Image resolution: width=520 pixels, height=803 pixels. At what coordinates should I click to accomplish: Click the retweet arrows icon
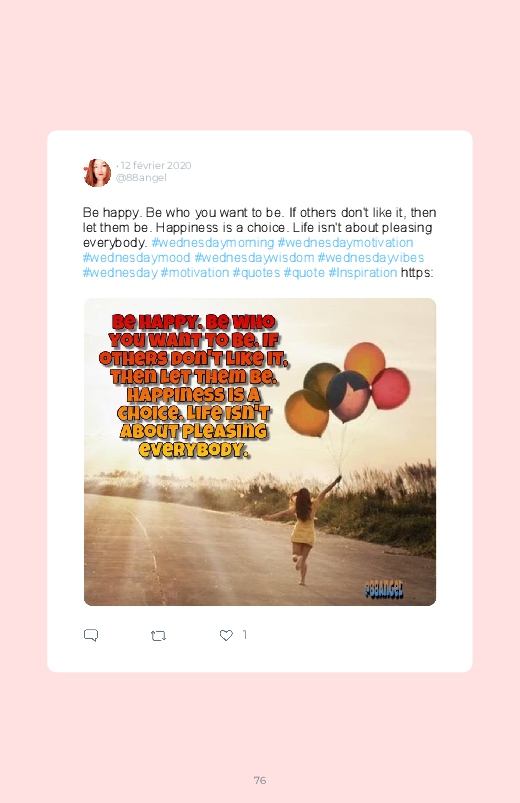click(x=158, y=636)
